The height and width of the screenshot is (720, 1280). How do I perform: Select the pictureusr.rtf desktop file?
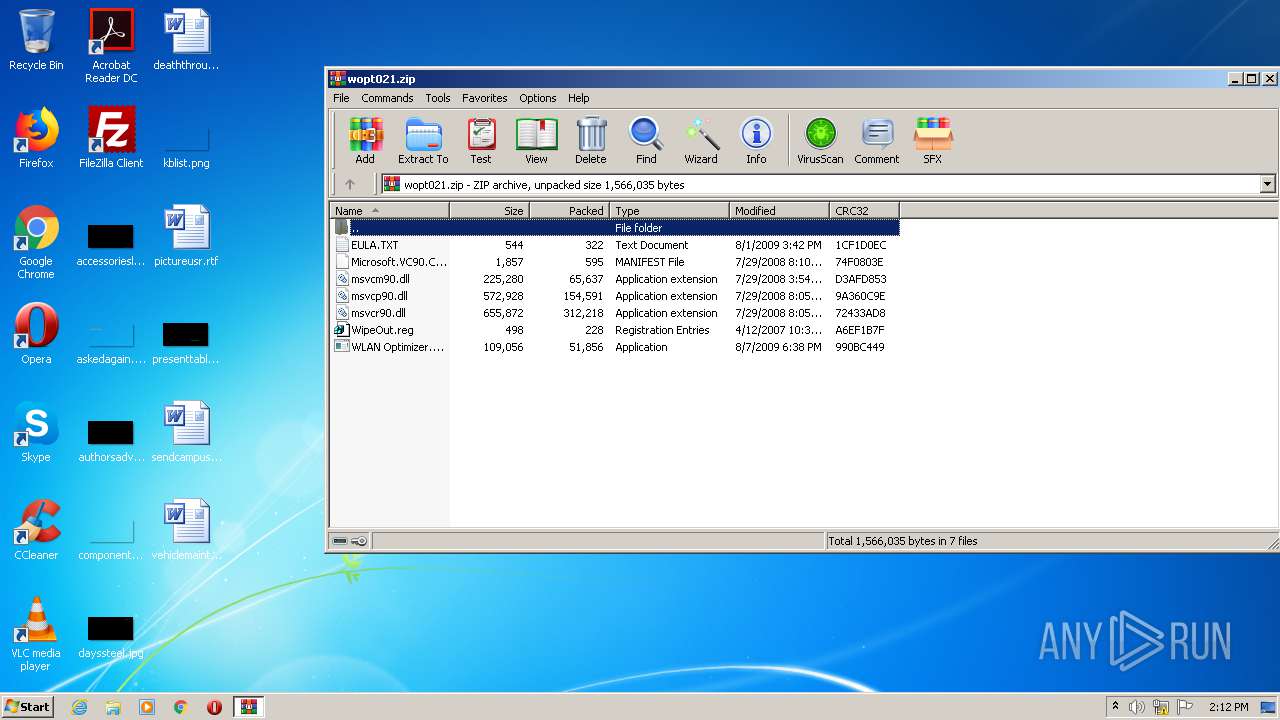click(186, 236)
